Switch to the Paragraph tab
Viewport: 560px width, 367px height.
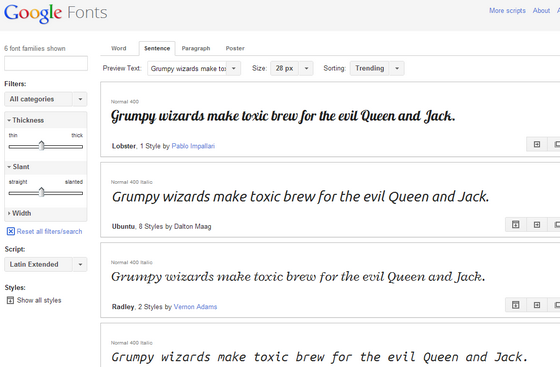point(196,48)
